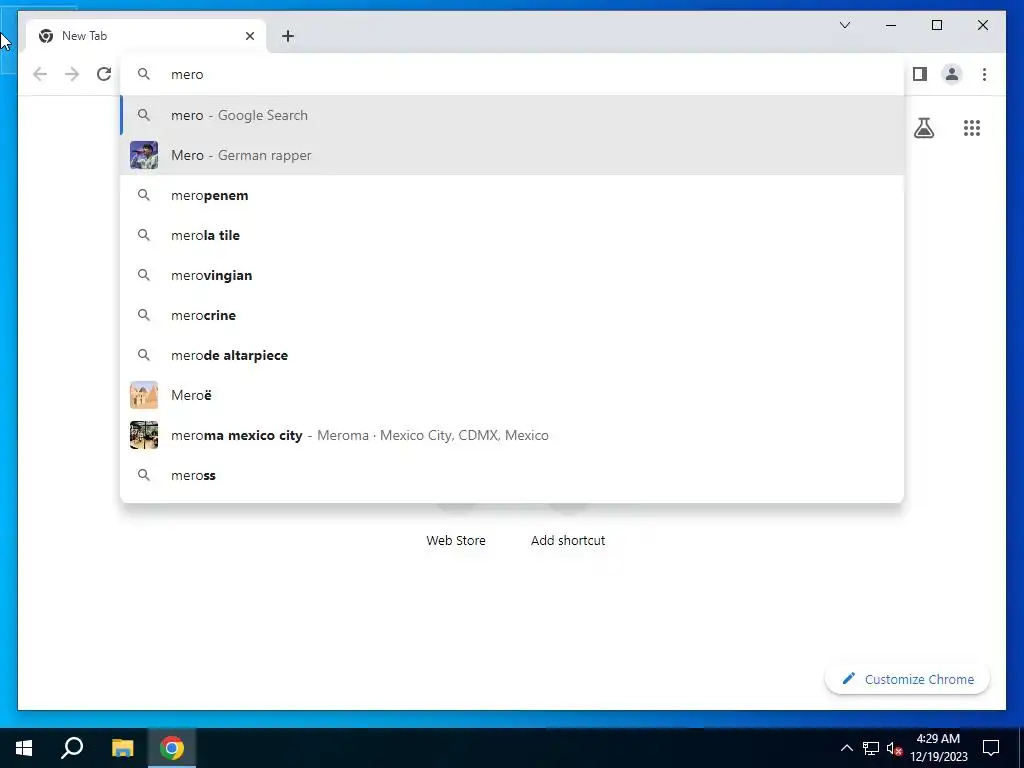Viewport: 1024px width, 768px height.
Task: Open File Explorer from taskbar
Action: coord(122,748)
